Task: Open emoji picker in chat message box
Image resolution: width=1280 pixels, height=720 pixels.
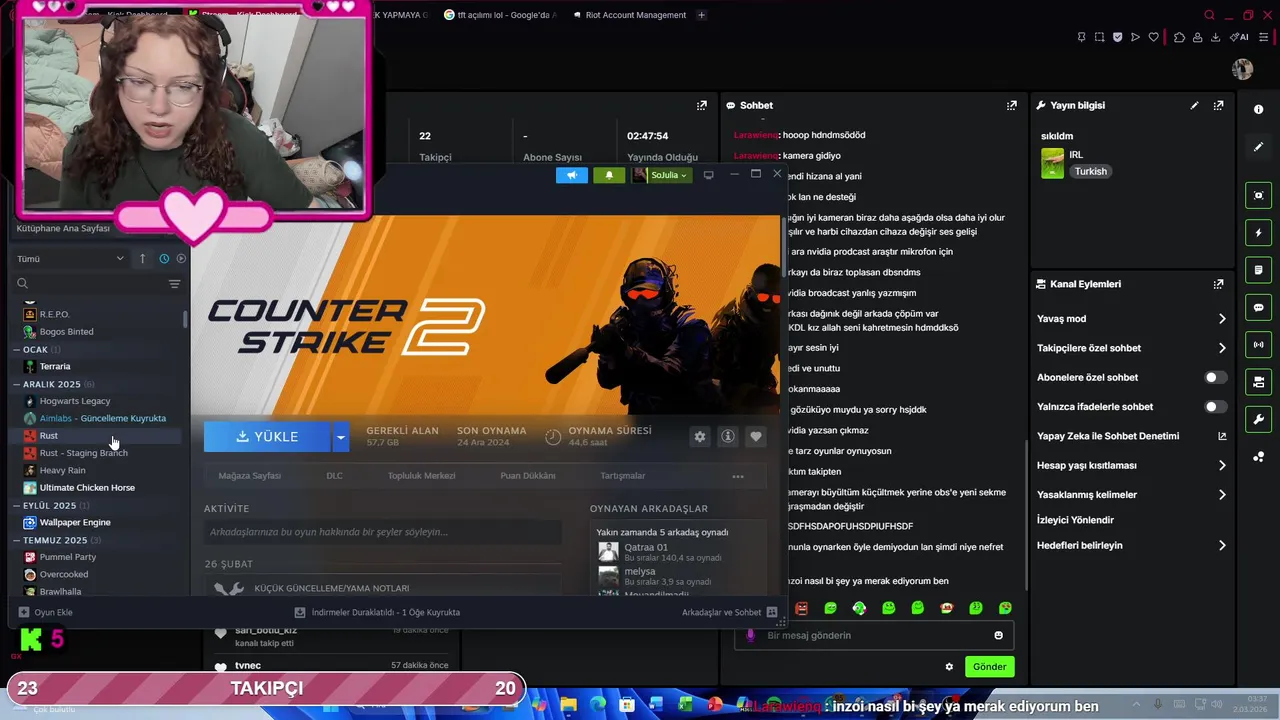Action: click(998, 635)
